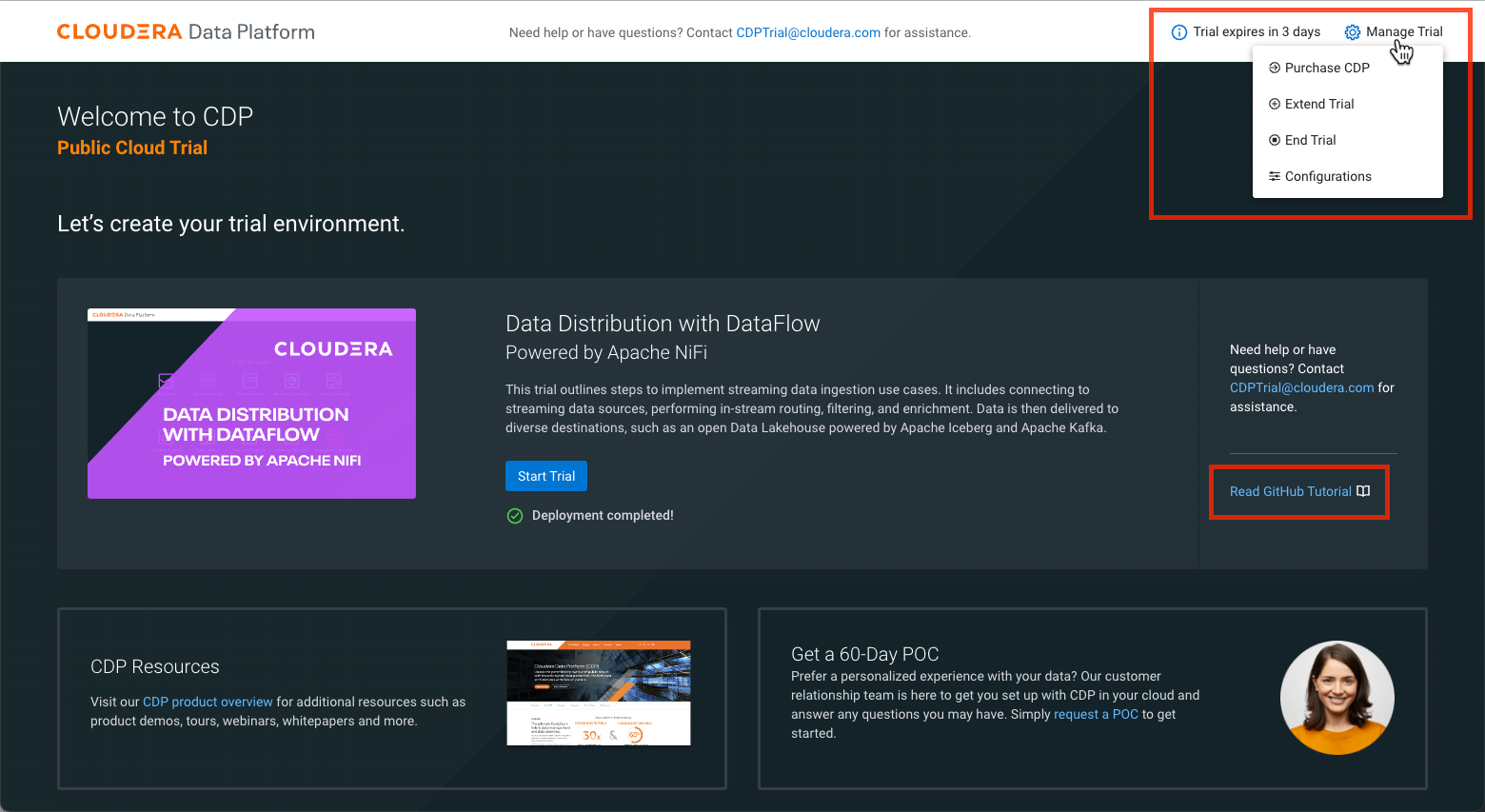
Task: Click the green deployment completed checkmark
Action: point(515,516)
